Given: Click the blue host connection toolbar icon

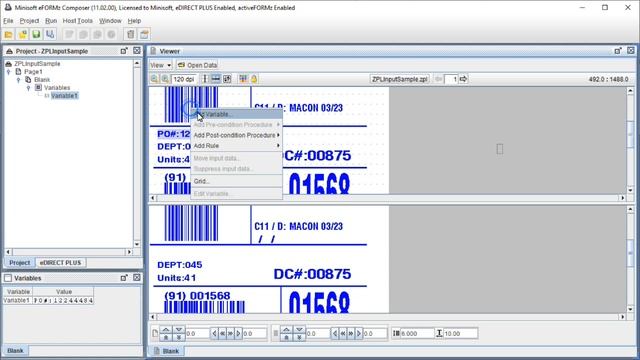Looking at the screenshot, I should click(x=50, y=35).
